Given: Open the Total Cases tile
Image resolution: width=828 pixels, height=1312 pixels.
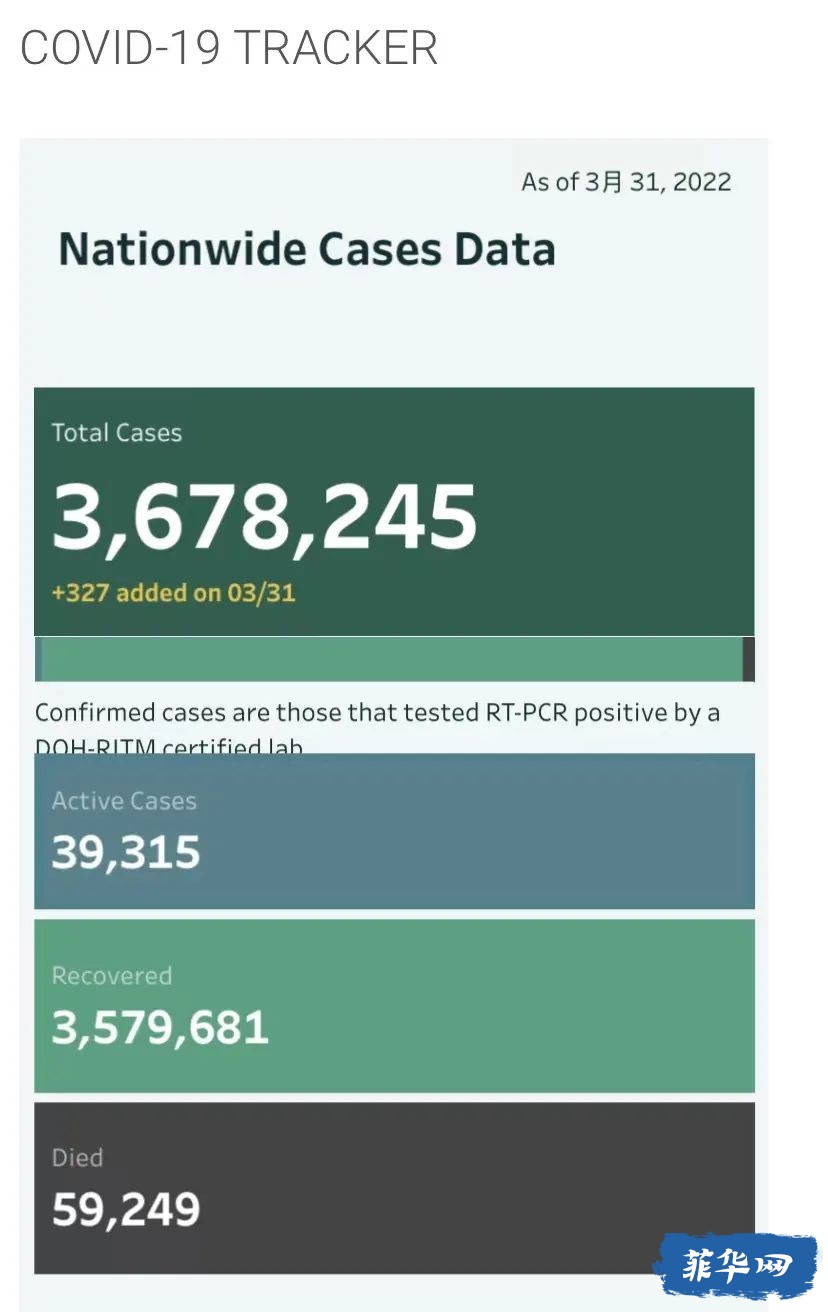Looking at the screenshot, I should click(394, 511).
